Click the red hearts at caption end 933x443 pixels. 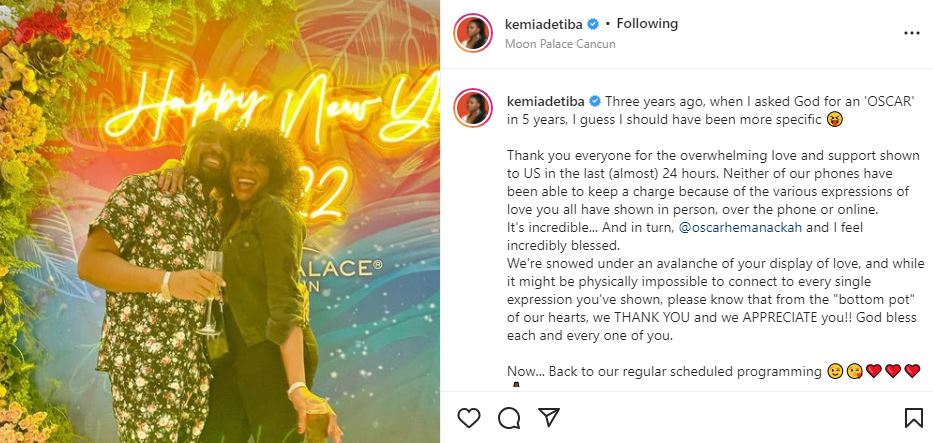tap(891, 371)
